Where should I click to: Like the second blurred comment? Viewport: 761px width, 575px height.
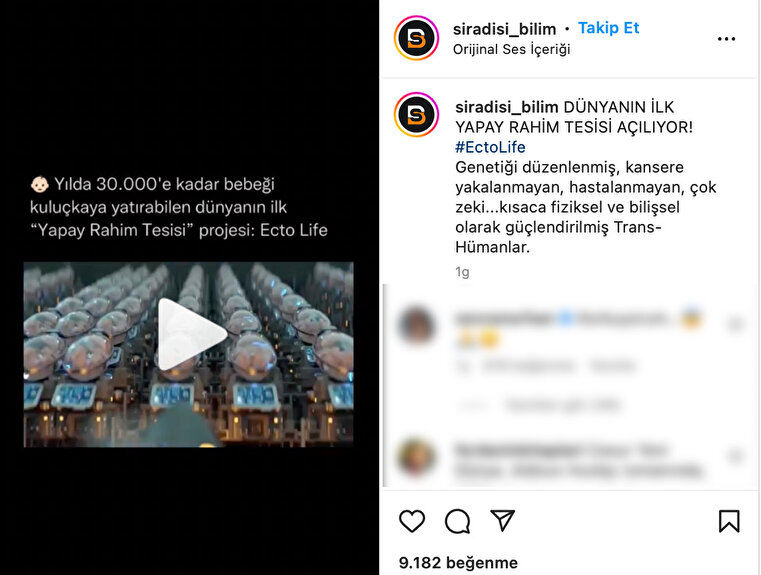point(735,456)
